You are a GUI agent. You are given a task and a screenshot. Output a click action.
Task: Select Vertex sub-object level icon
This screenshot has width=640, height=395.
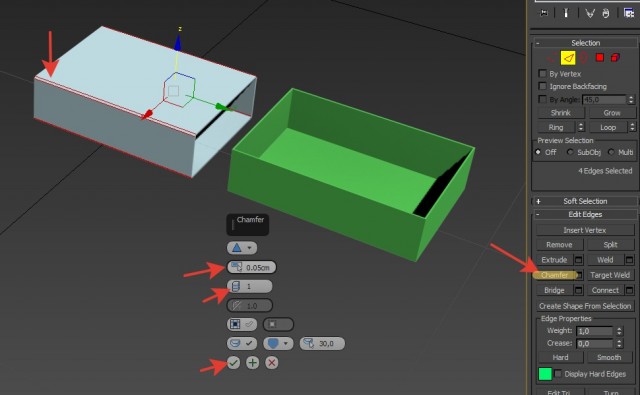pos(552,58)
